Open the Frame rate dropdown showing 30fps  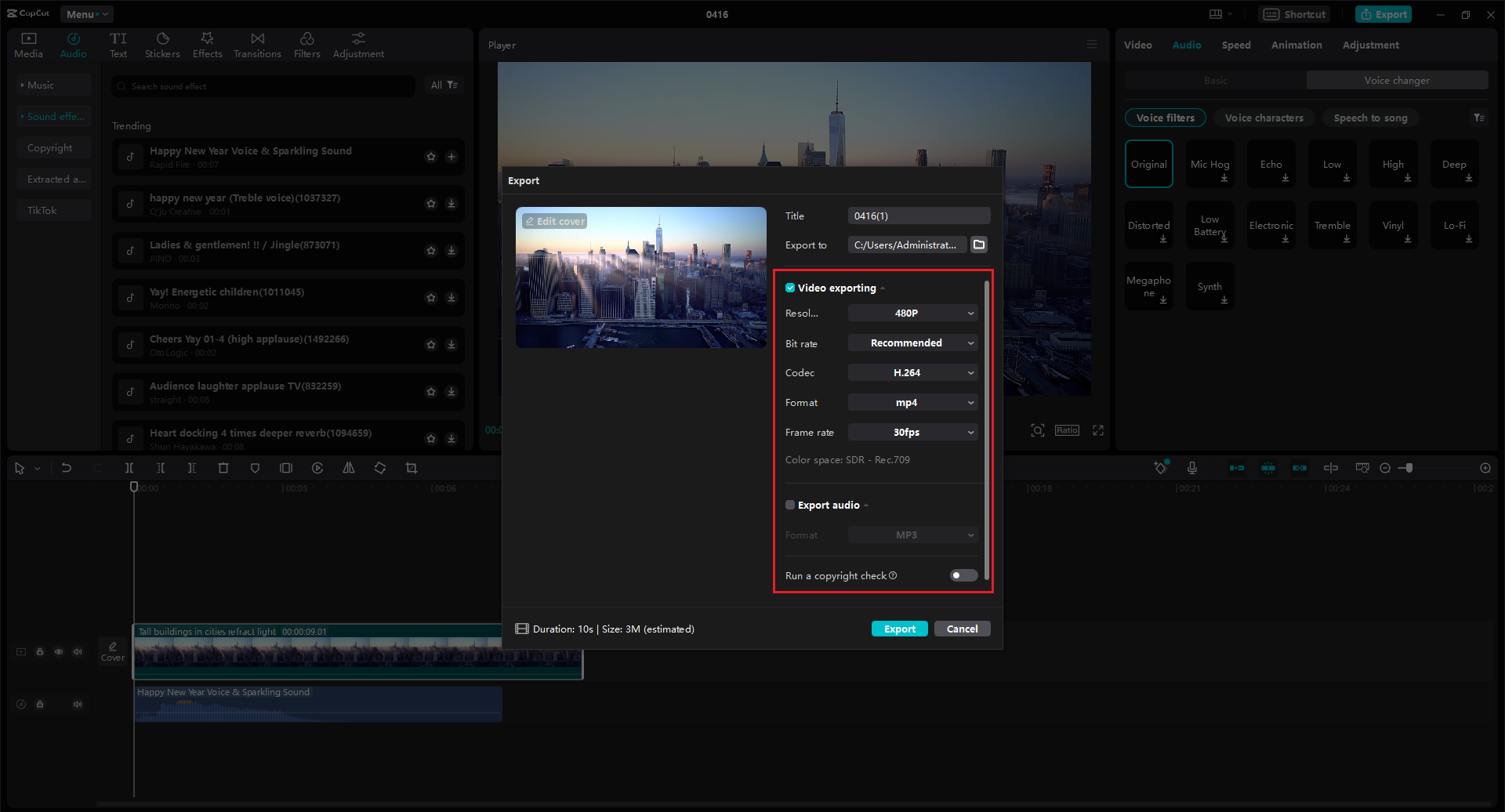pyautogui.click(x=912, y=432)
